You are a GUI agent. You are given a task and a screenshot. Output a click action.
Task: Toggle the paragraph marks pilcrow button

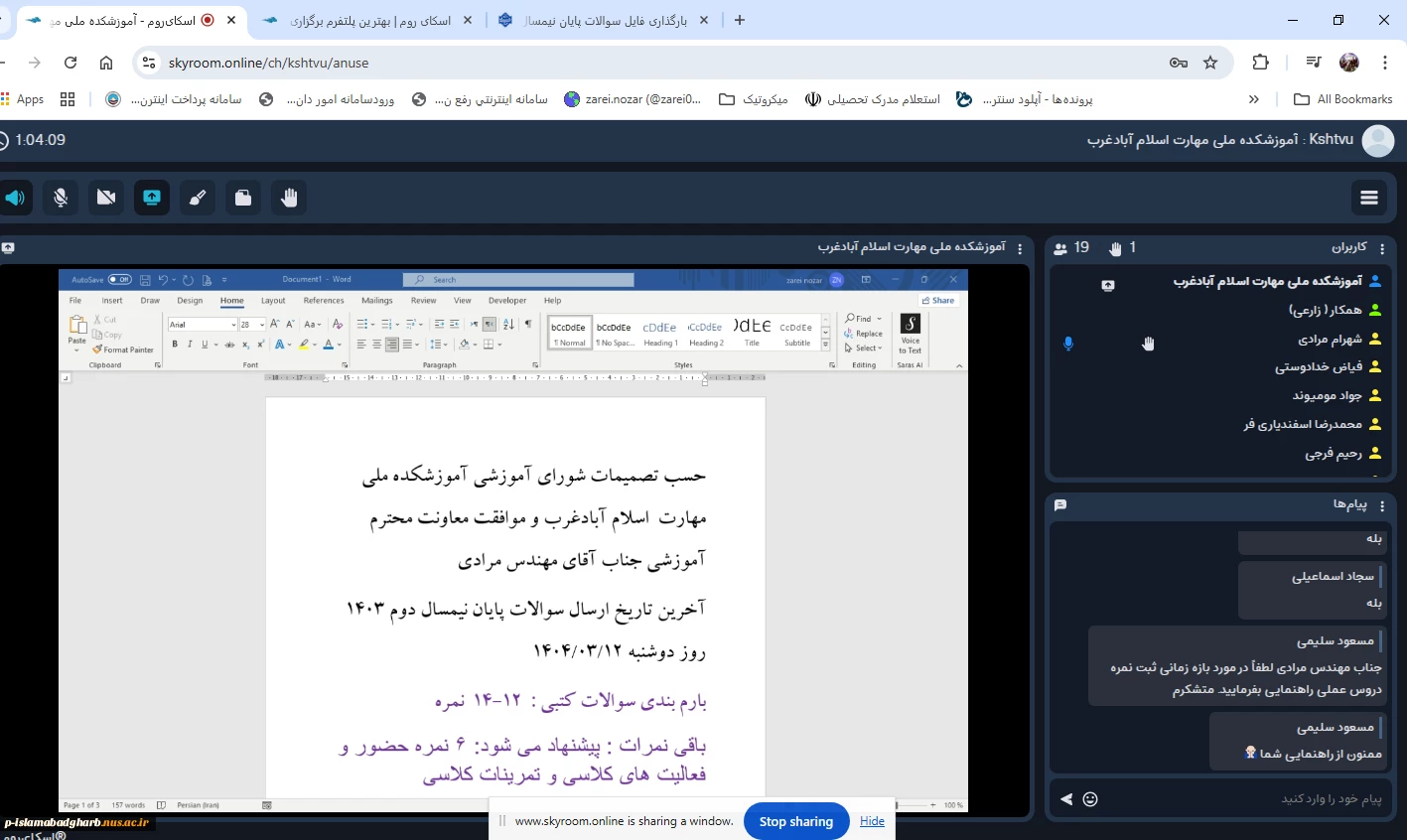click(x=528, y=325)
